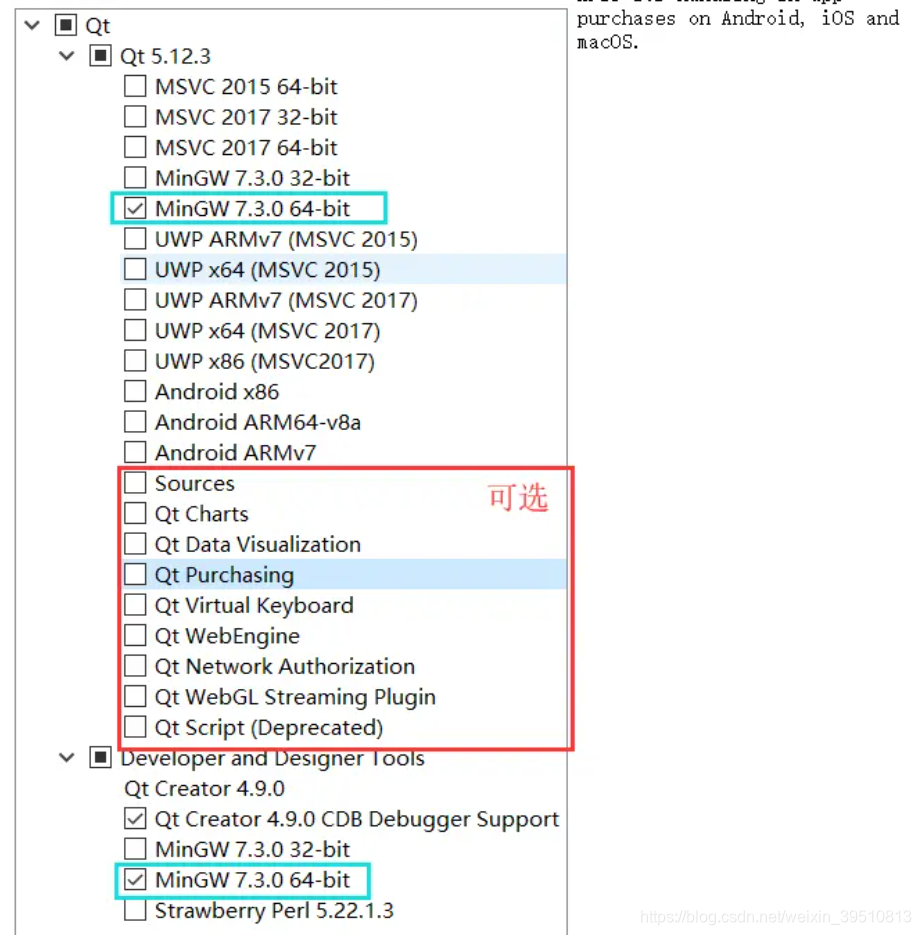Uncheck Qt Creator 4.9.0 CDB Debugger Support
921x935 pixels.
[135, 818]
